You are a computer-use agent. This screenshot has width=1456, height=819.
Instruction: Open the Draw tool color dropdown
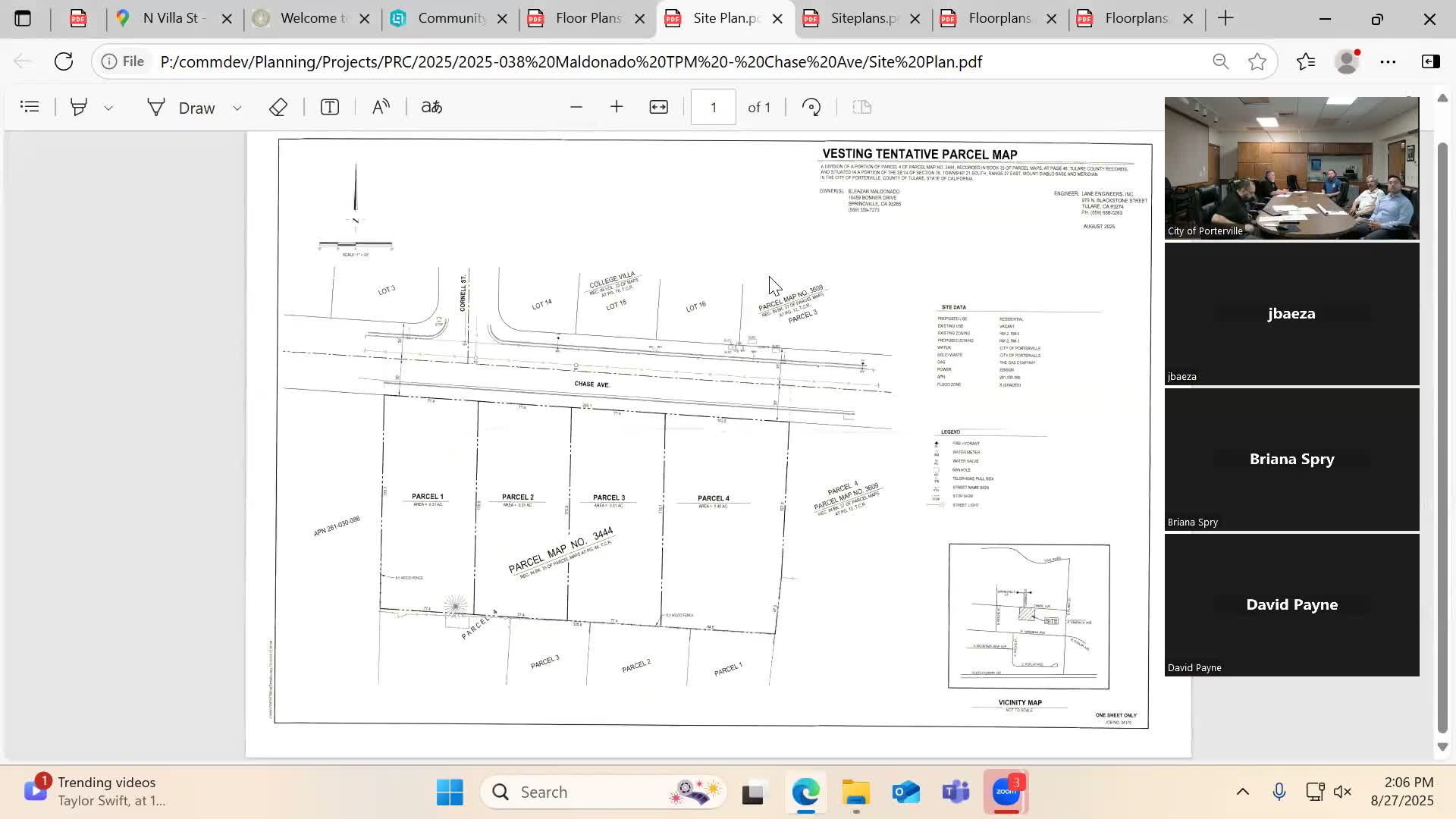[x=237, y=107]
